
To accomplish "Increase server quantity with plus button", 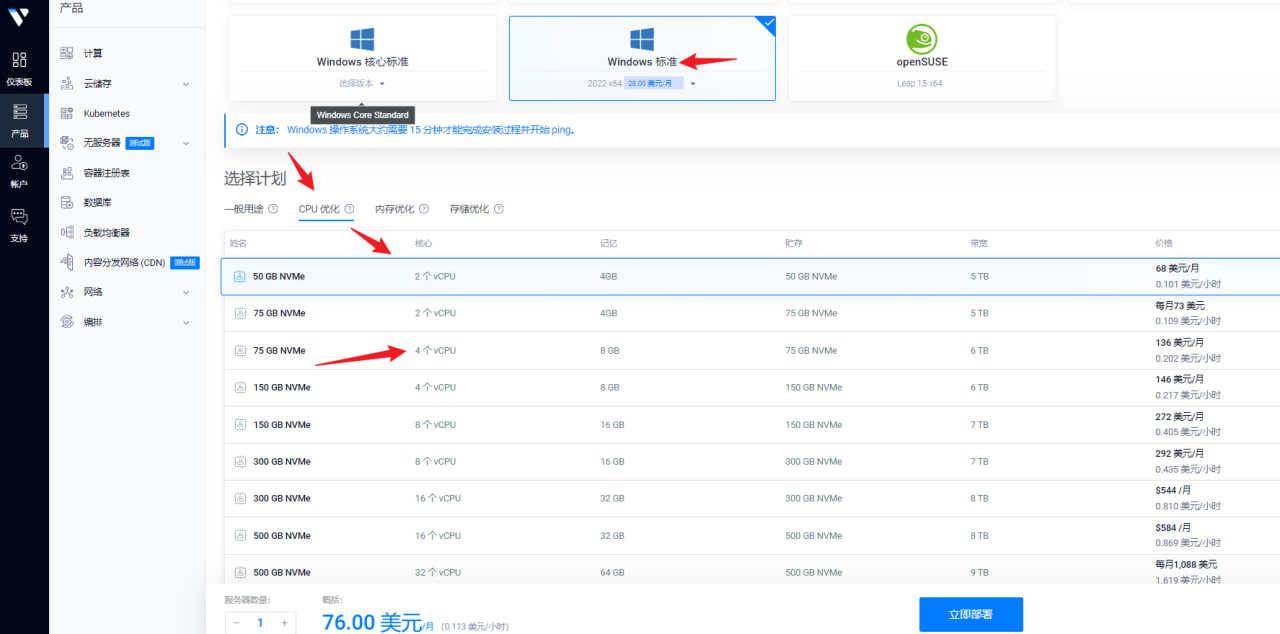I will (x=284, y=622).
